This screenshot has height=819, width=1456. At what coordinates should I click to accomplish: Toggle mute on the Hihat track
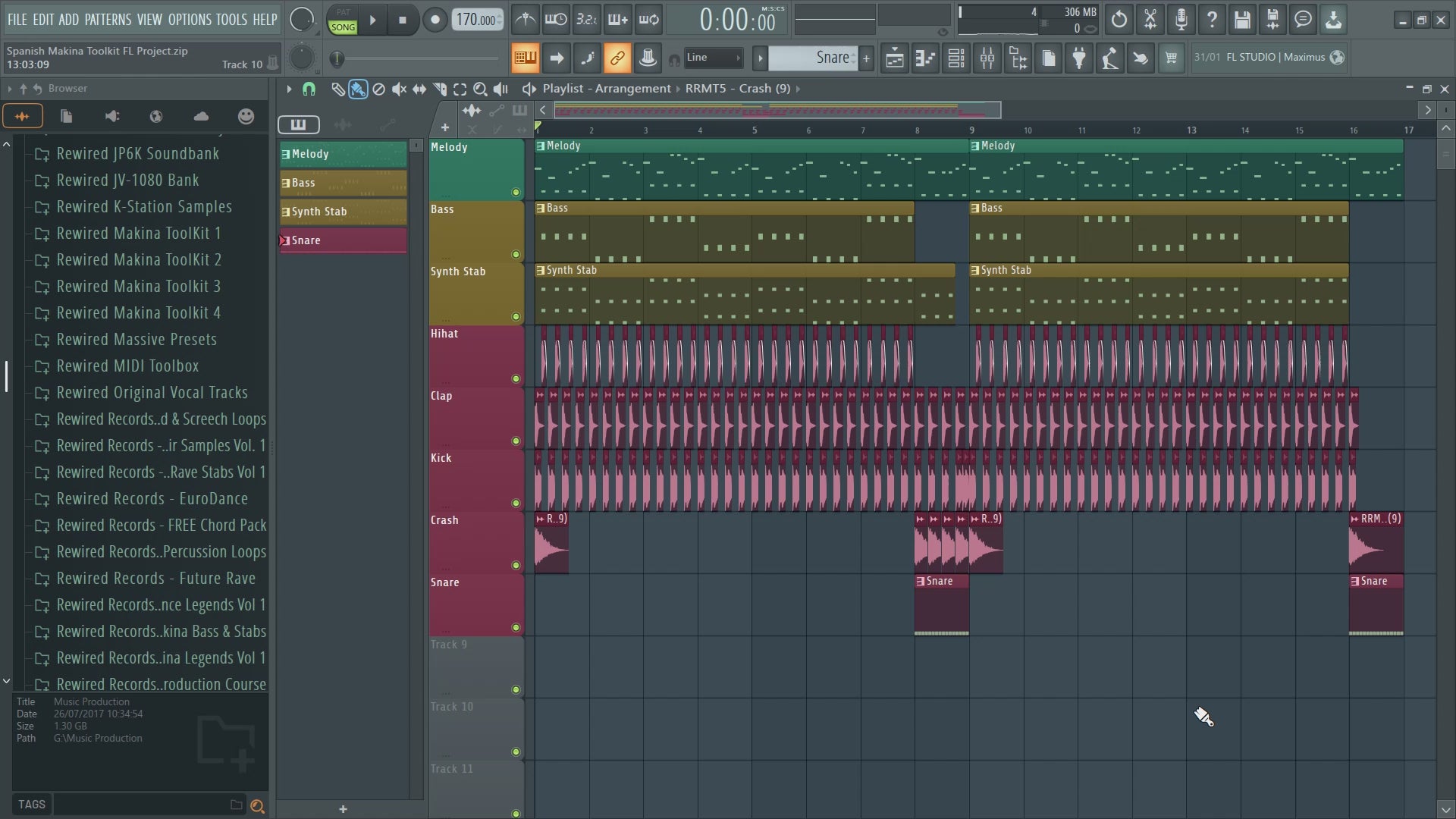coord(516,379)
